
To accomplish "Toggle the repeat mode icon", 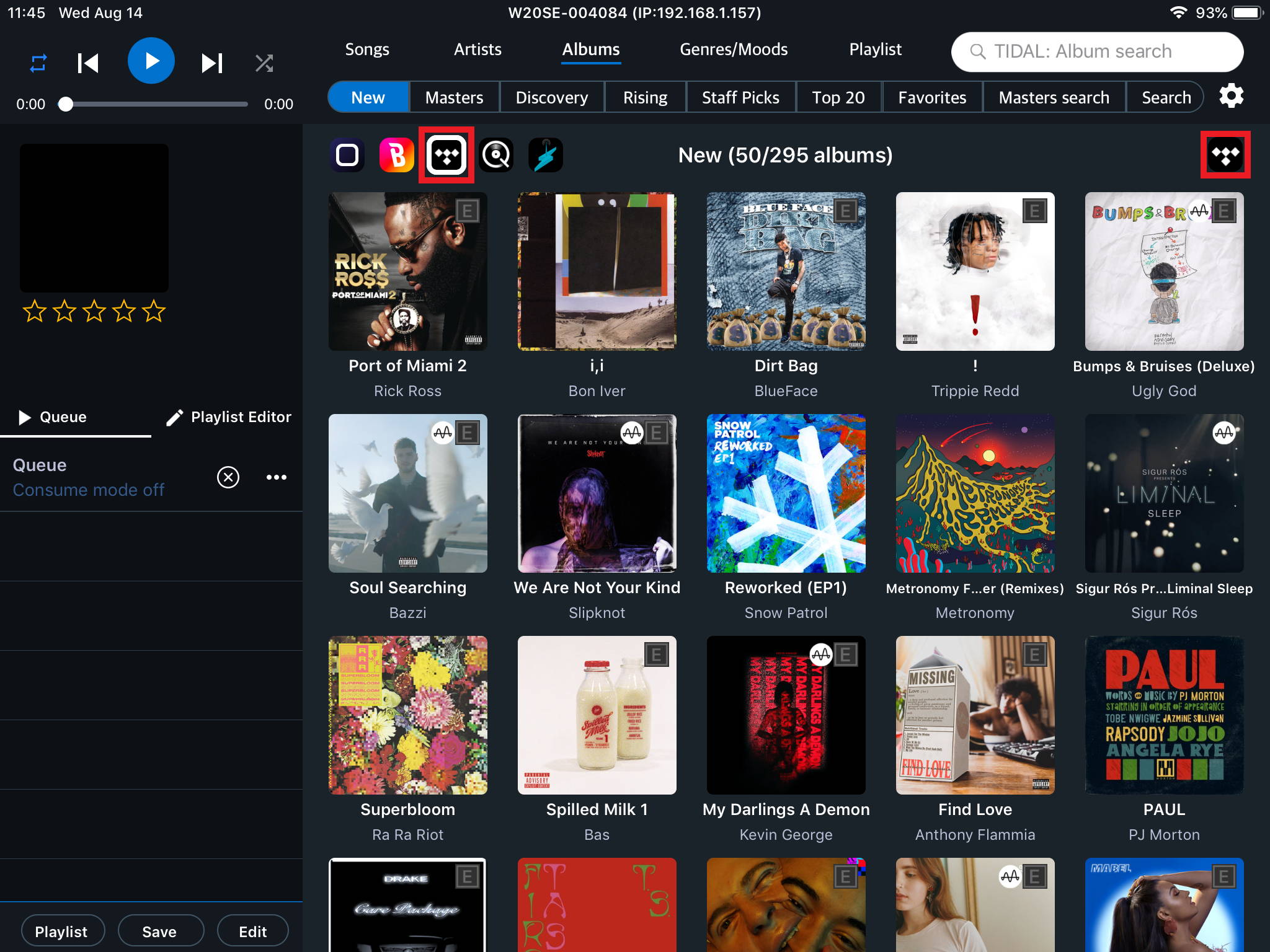I will coord(38,63).
